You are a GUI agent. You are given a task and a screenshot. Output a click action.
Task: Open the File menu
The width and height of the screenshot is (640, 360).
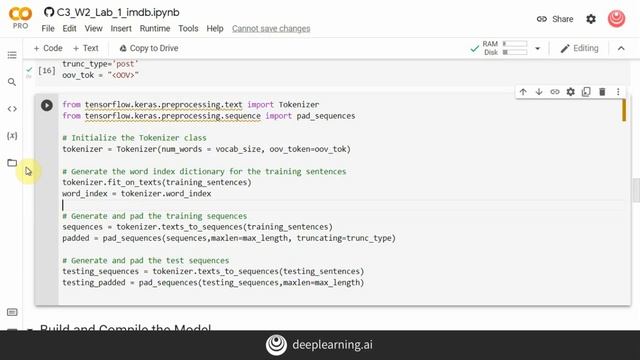(x=48, y=29)
